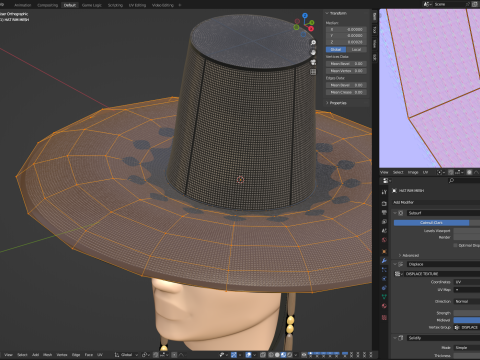Open the Particles properties tab icon
Viewport: 480px width, 360px height.
pos(384,270)
